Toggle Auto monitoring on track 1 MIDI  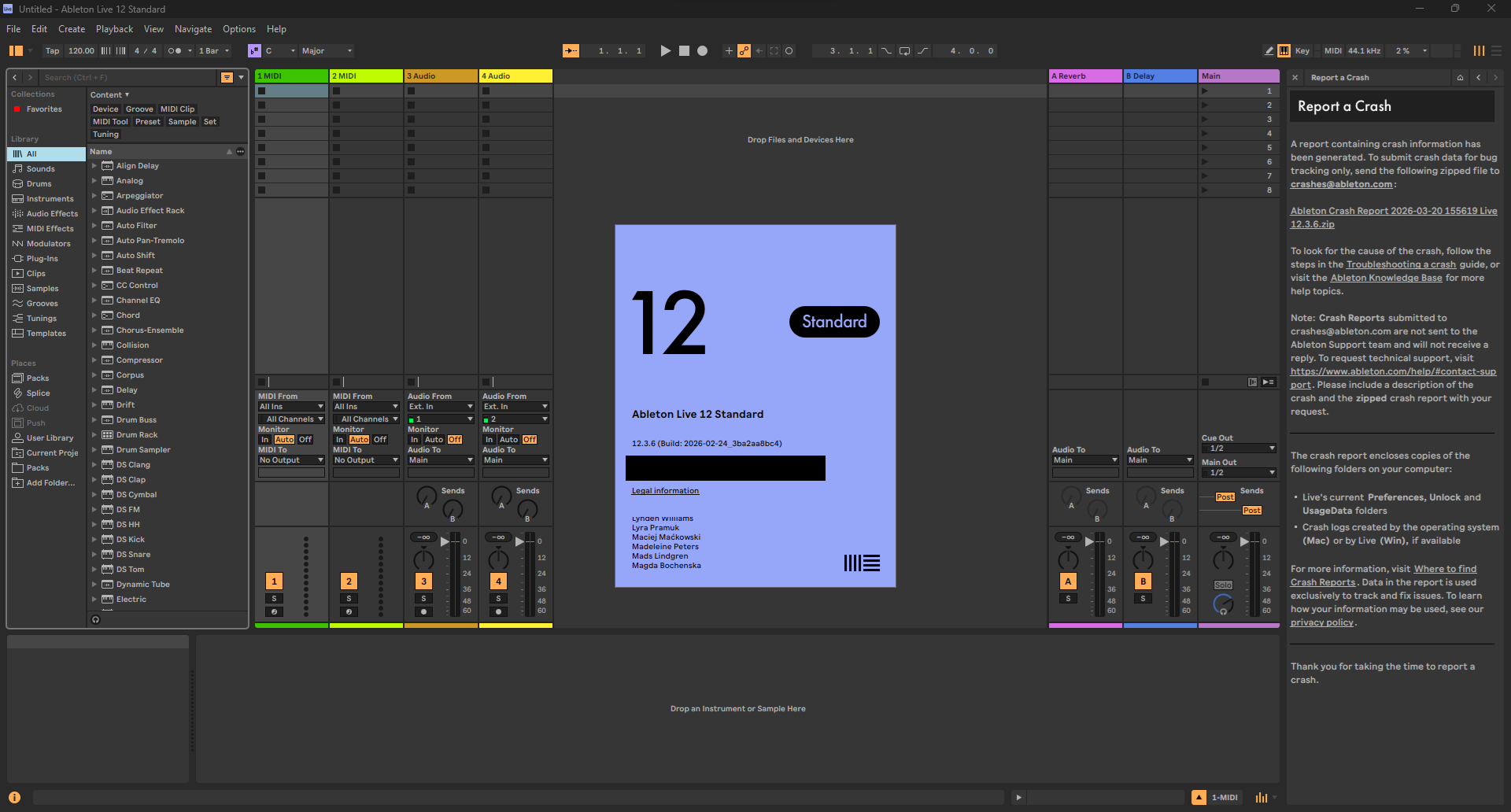pyautogui.click(x=284, y=439)
